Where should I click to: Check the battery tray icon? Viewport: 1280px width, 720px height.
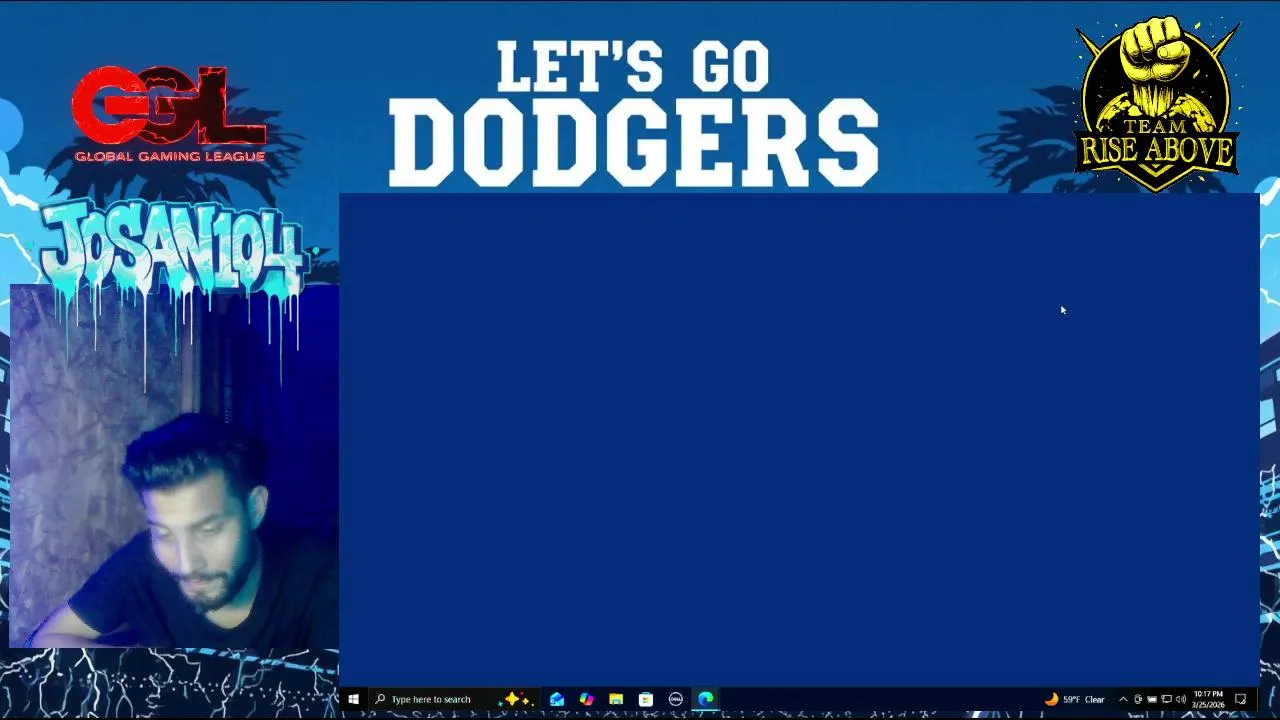click(x=1152, y=699)
